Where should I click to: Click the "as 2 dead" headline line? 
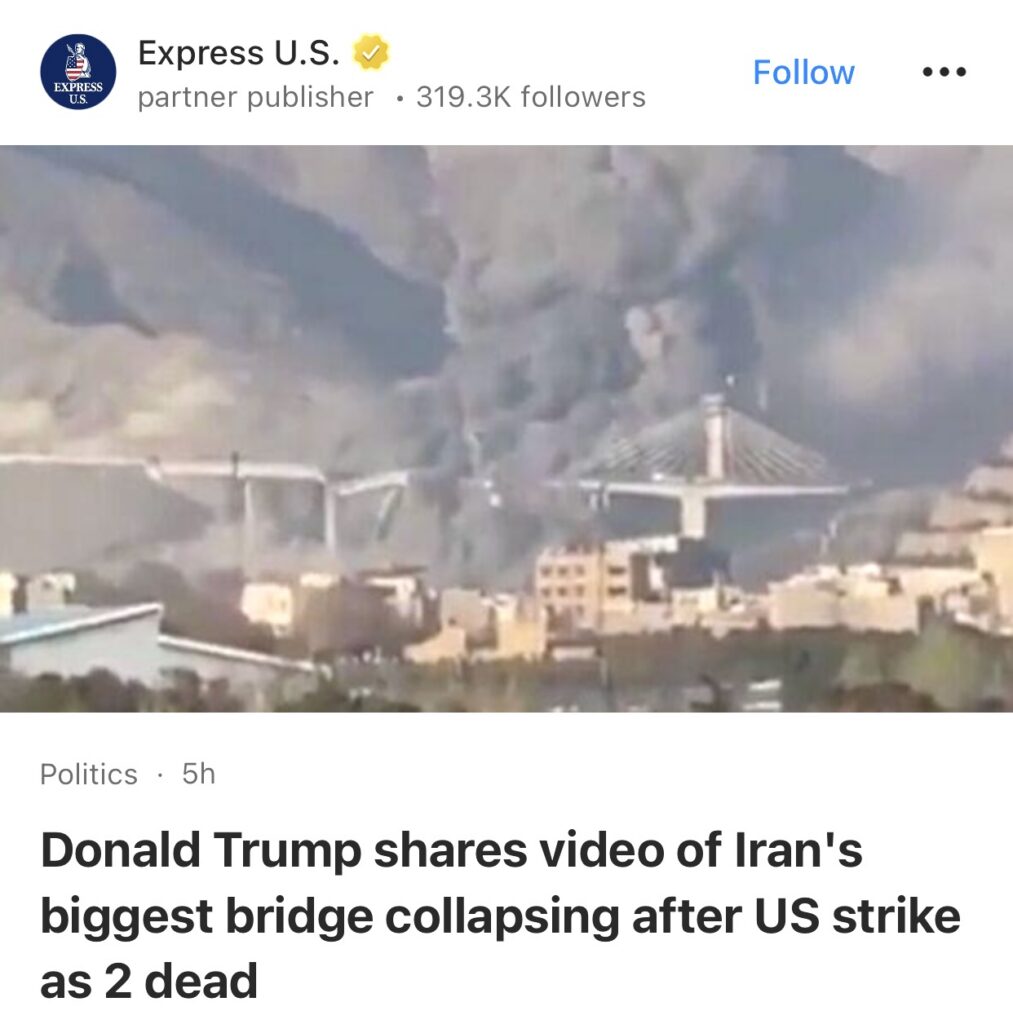tap(149, 981)
